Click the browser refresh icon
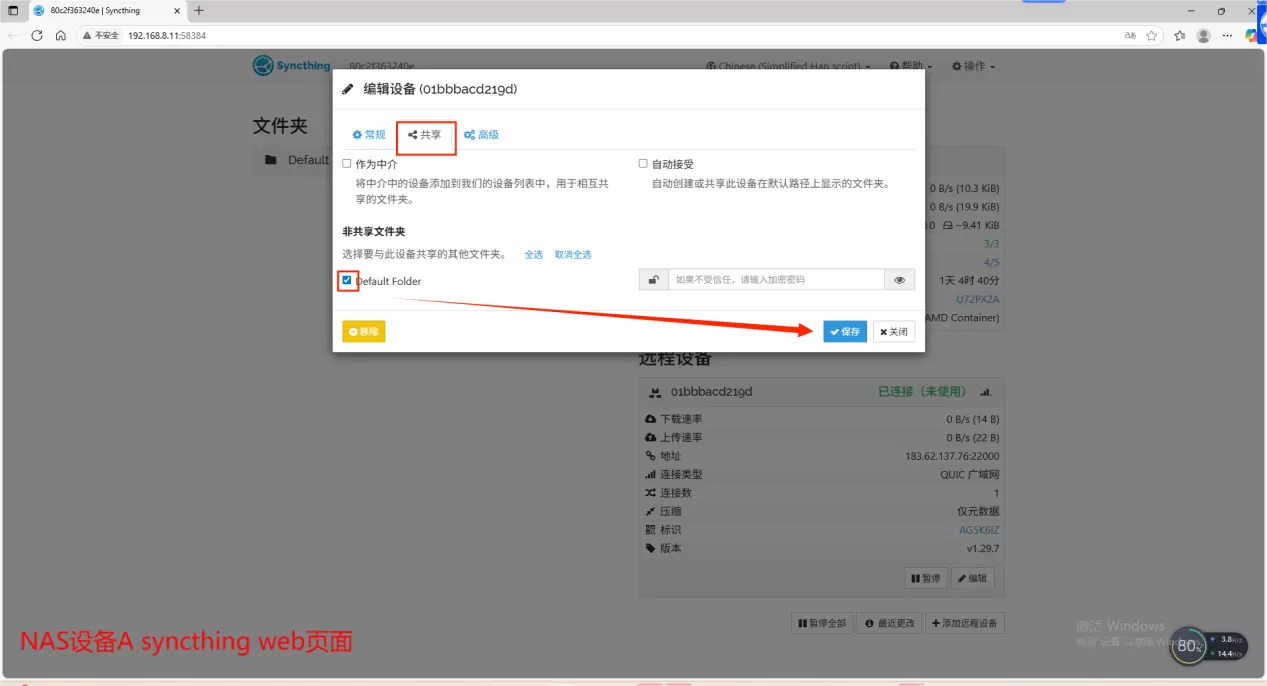 click(37, 35)
